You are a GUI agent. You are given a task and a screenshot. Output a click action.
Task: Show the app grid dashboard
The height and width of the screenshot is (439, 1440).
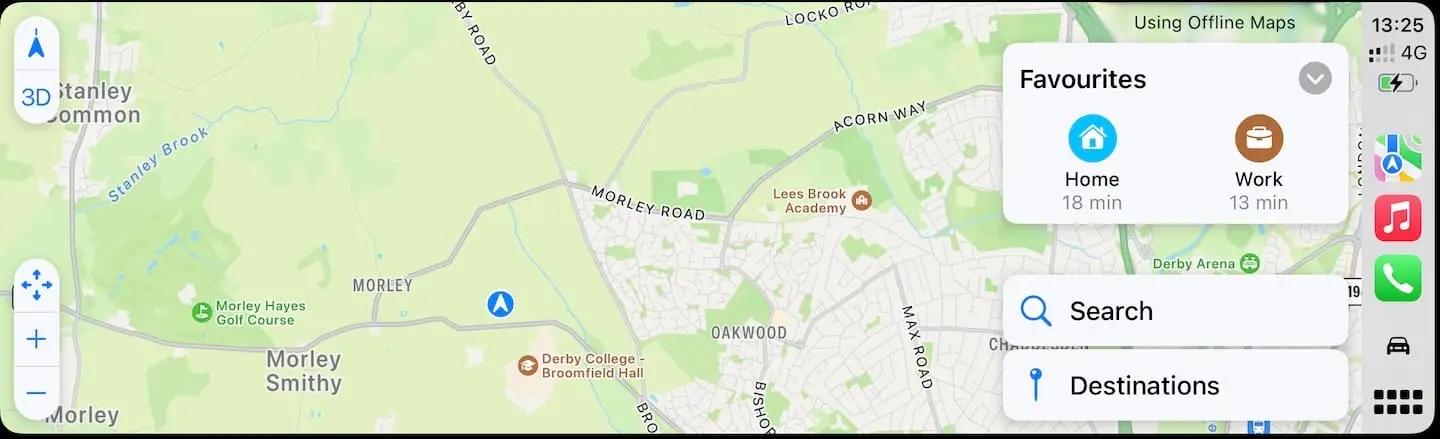tap(1398, 402)
